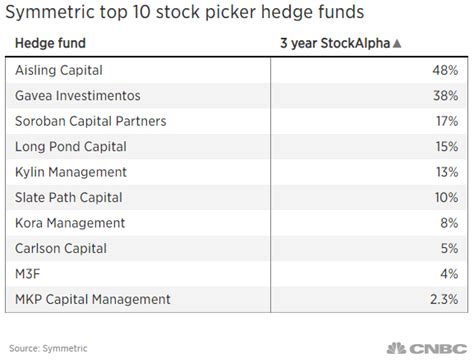Select Soroban Capital Partners entry

[x=91, y=121]
